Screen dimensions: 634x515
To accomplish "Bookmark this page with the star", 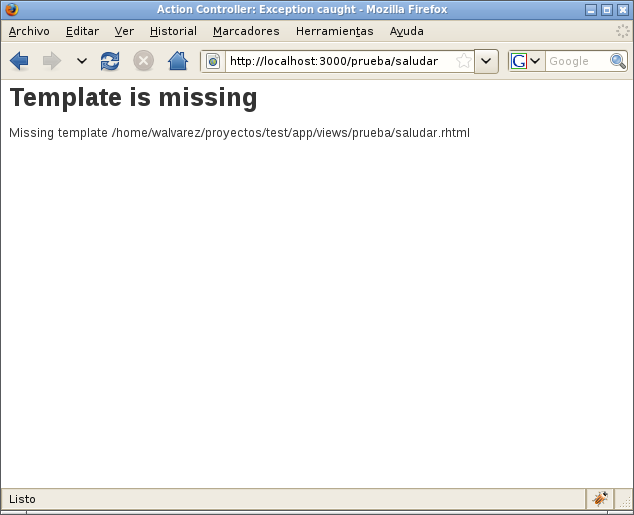I will (463, 61).
